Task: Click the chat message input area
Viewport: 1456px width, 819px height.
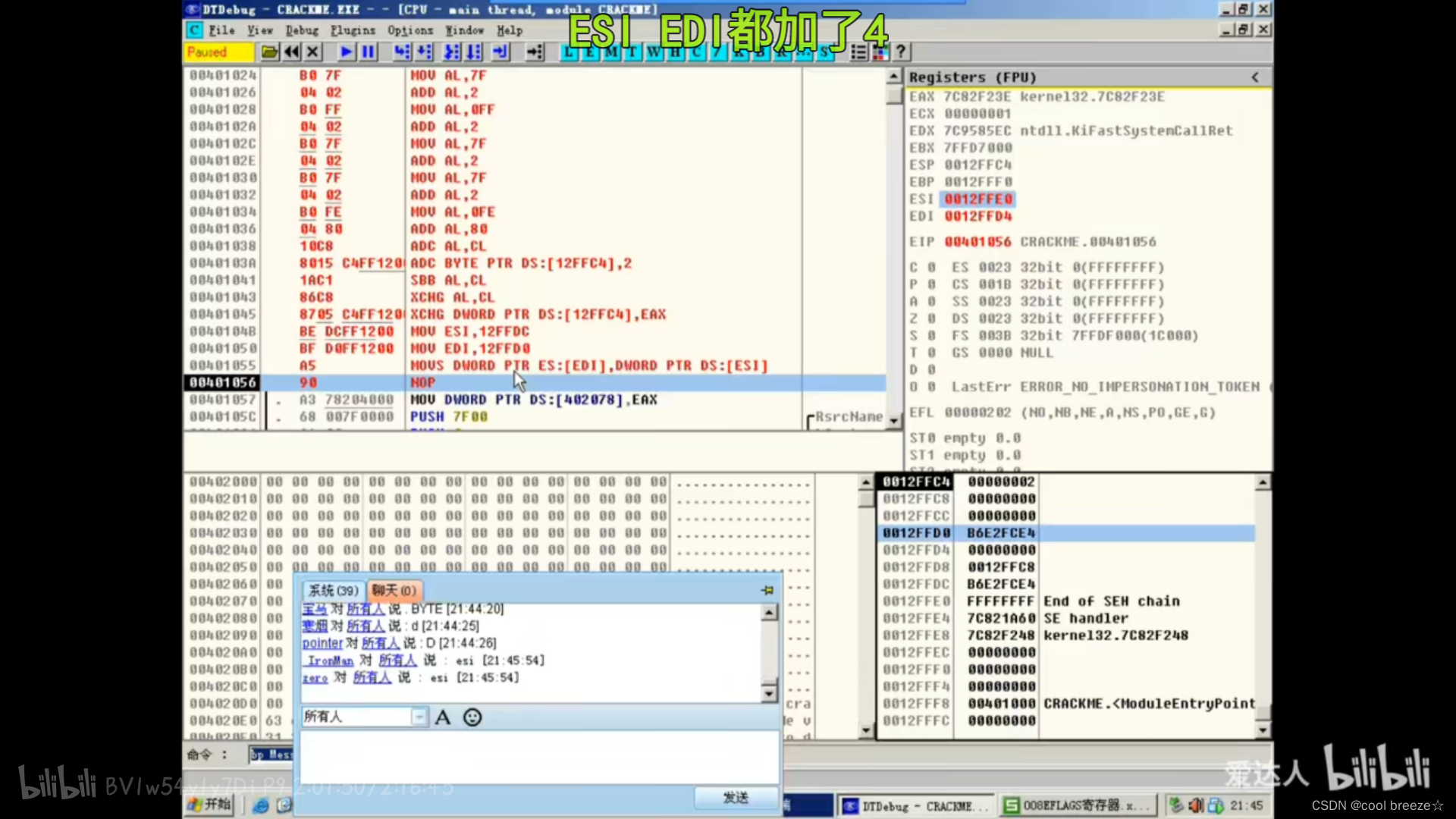Action: point(540,757)
